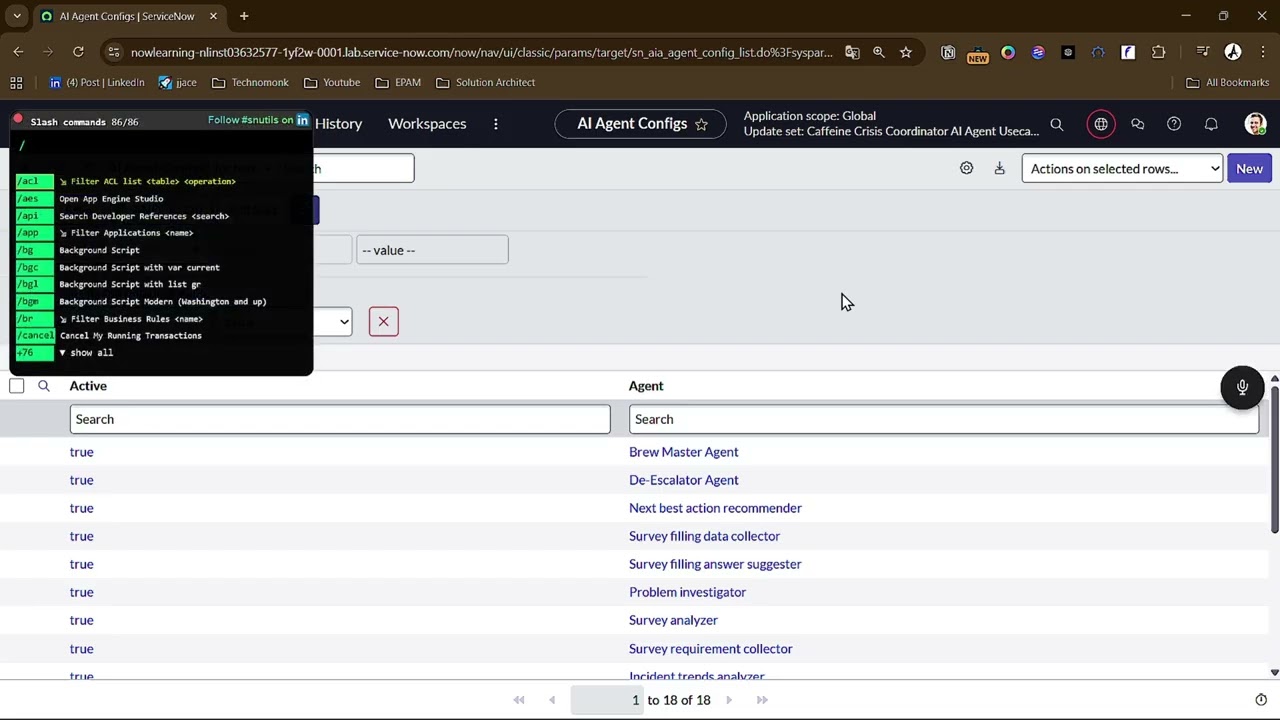The image size is (1280, 720).
Task: Click the vertical scrollbar of the list
Action: pyautogui.click(x=1274, y=459)
